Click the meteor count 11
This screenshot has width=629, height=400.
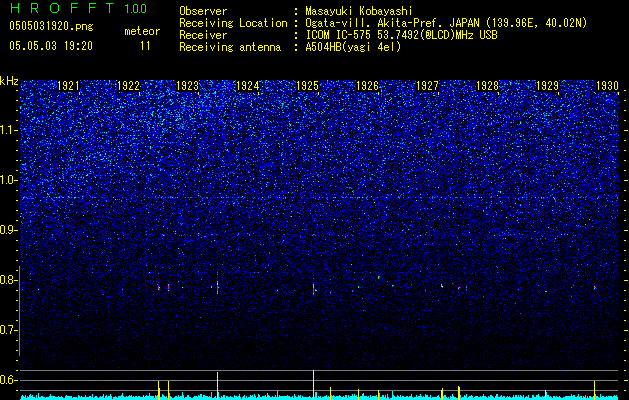pyautogui.click(x=145, y=46)
